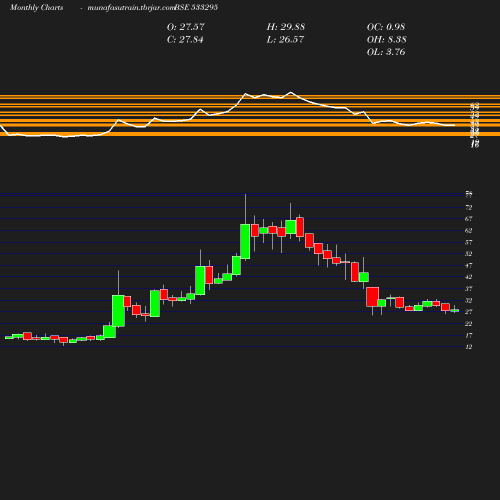Click the 62 price axis label
The width and height of the screenshot is (500, 500).
pyautogui.click(x=469, y=231)
